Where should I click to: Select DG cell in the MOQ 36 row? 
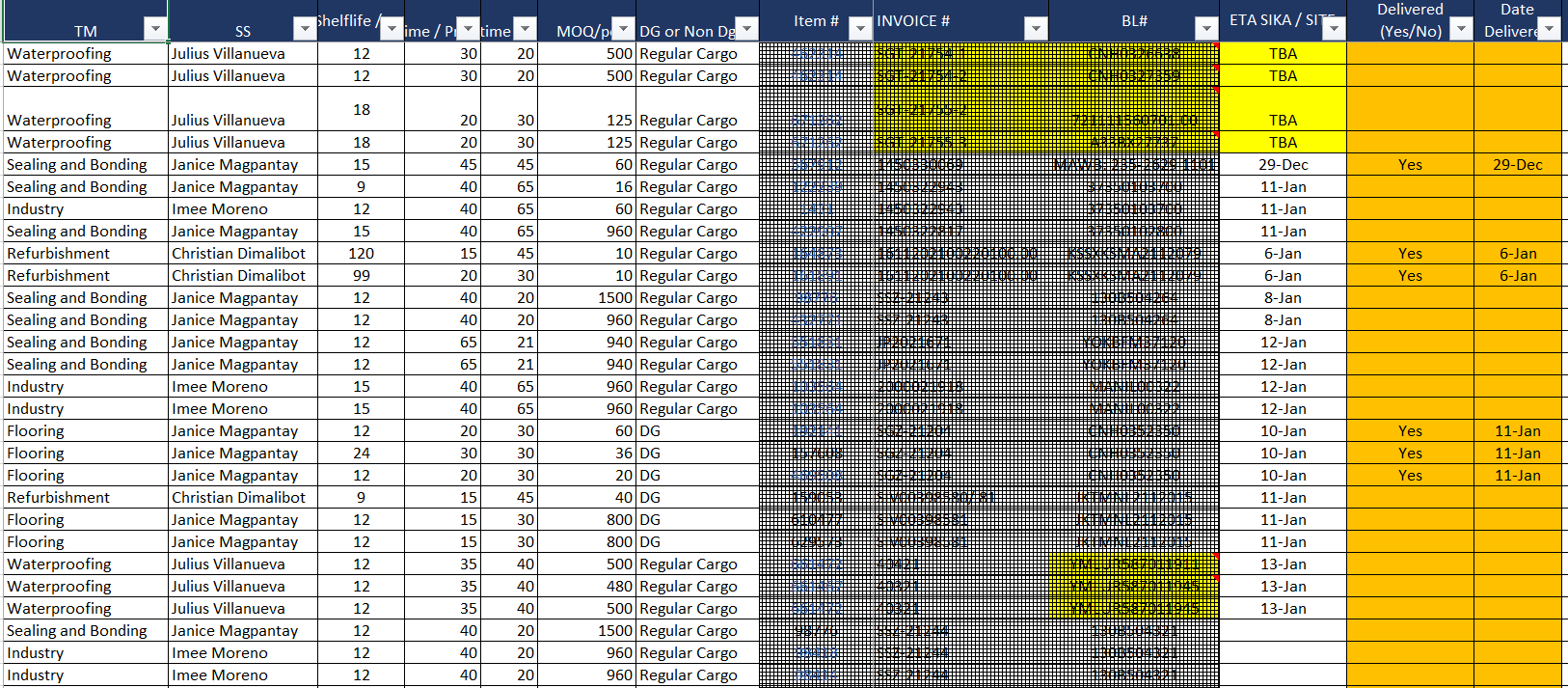(698, 454)
